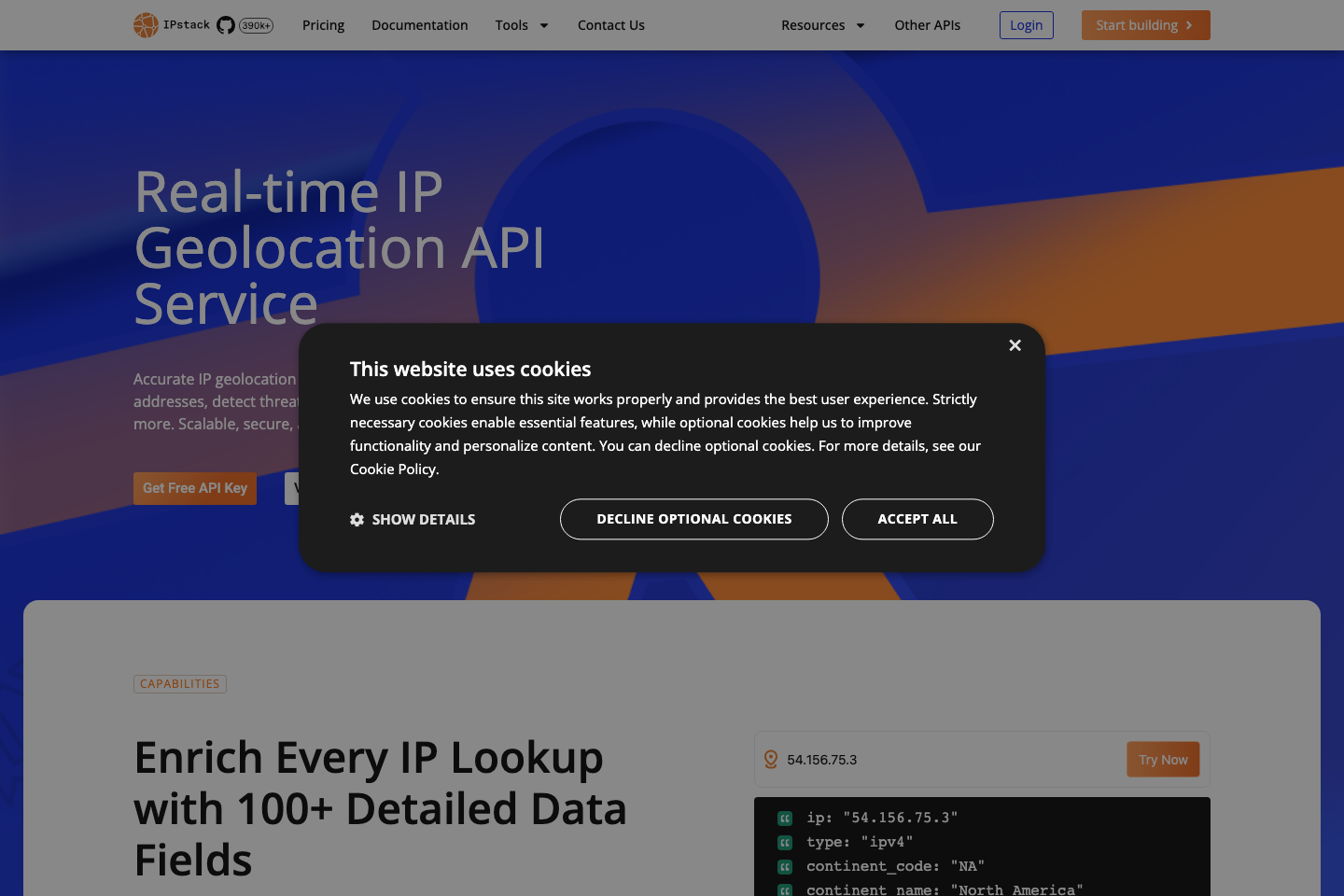Click the quote icon beside continent_code
Image resolution: width=1344 pixels, height=896 pixels.
[x=784, y=867]
